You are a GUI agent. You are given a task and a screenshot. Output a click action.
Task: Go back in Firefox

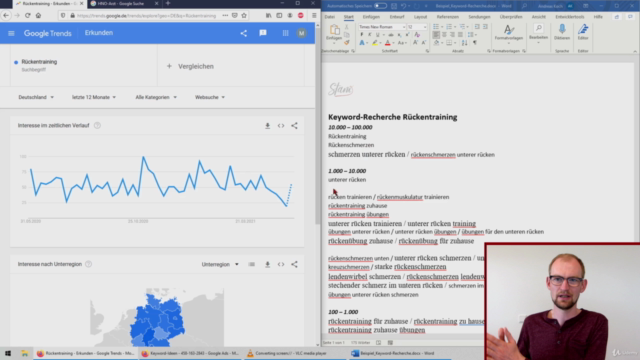[6, 16]
